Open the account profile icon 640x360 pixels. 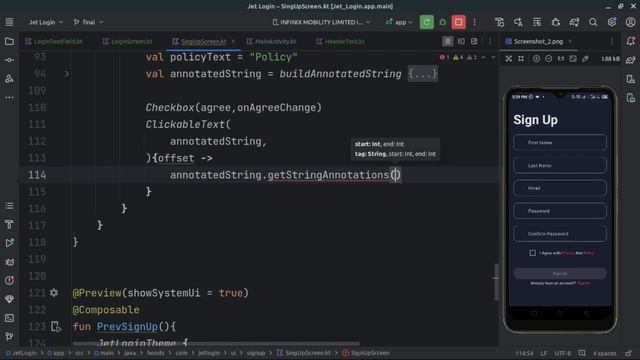(x=630, y=22)
